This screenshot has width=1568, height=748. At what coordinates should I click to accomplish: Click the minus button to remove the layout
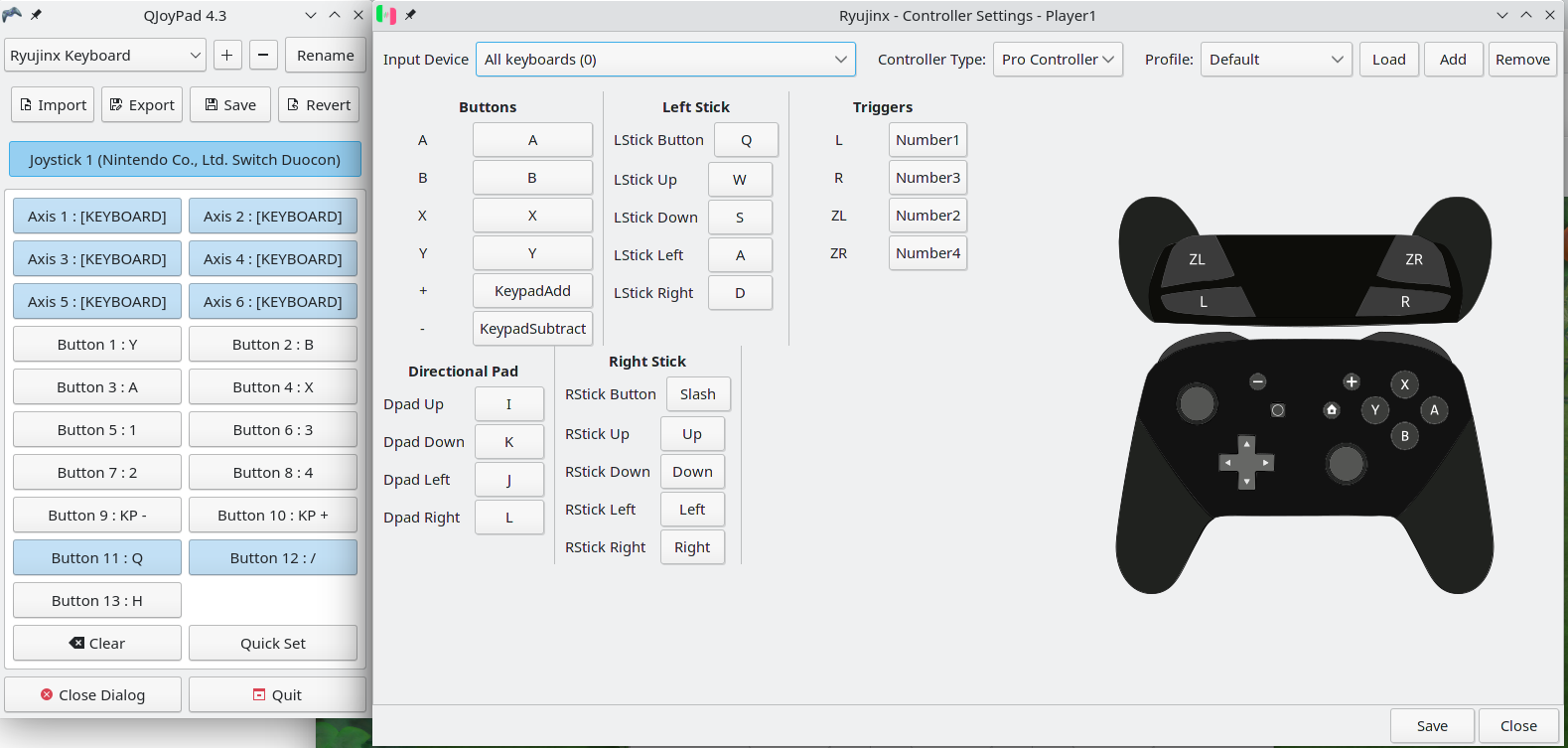click(263, 56)
